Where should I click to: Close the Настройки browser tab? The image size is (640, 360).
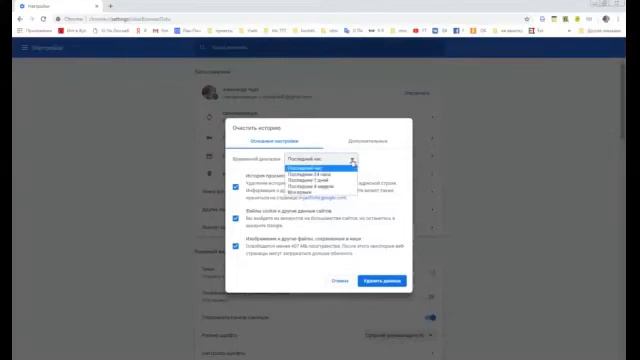point(97,6)
